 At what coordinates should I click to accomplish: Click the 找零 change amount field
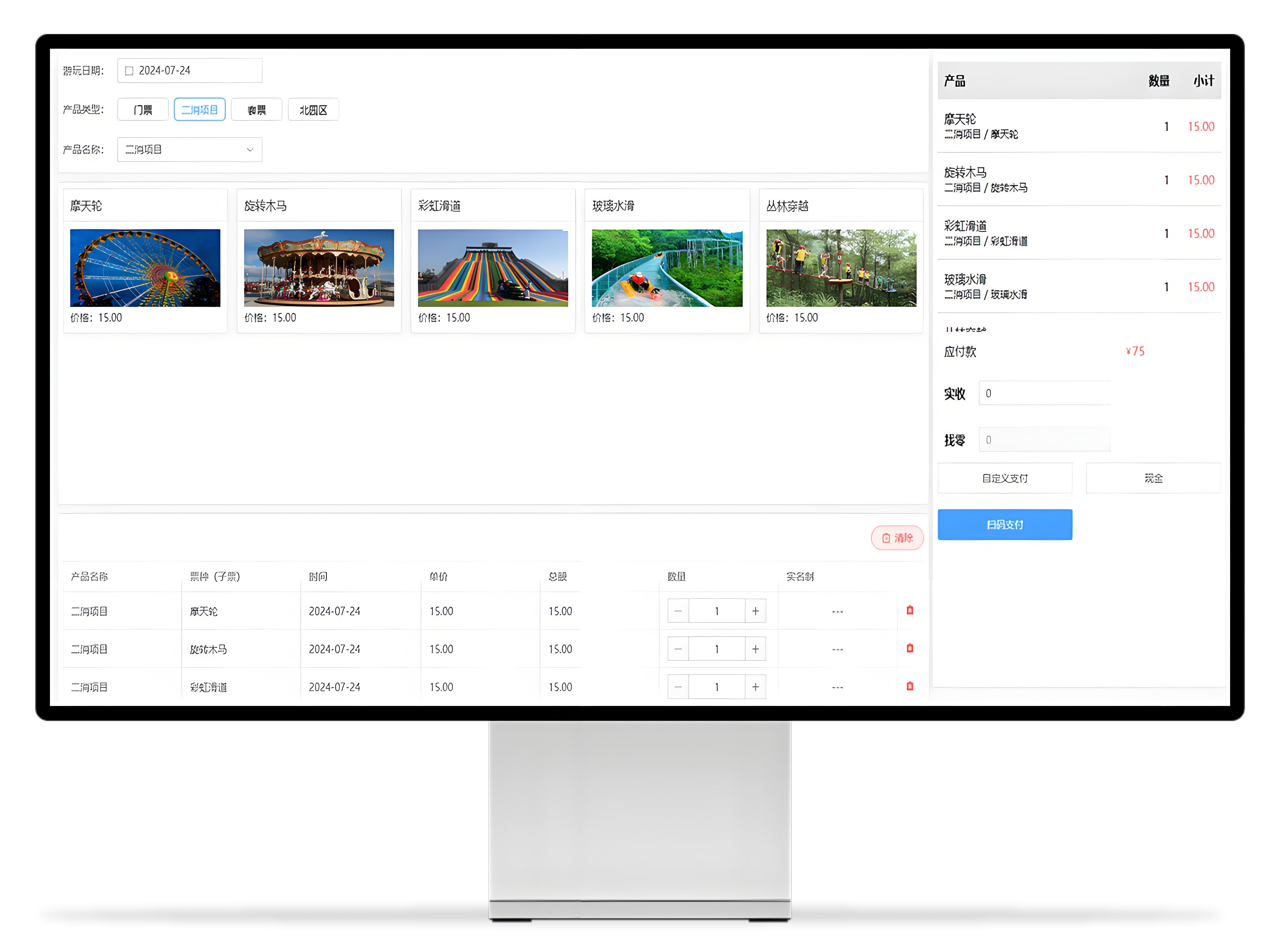pos(1044,440)
